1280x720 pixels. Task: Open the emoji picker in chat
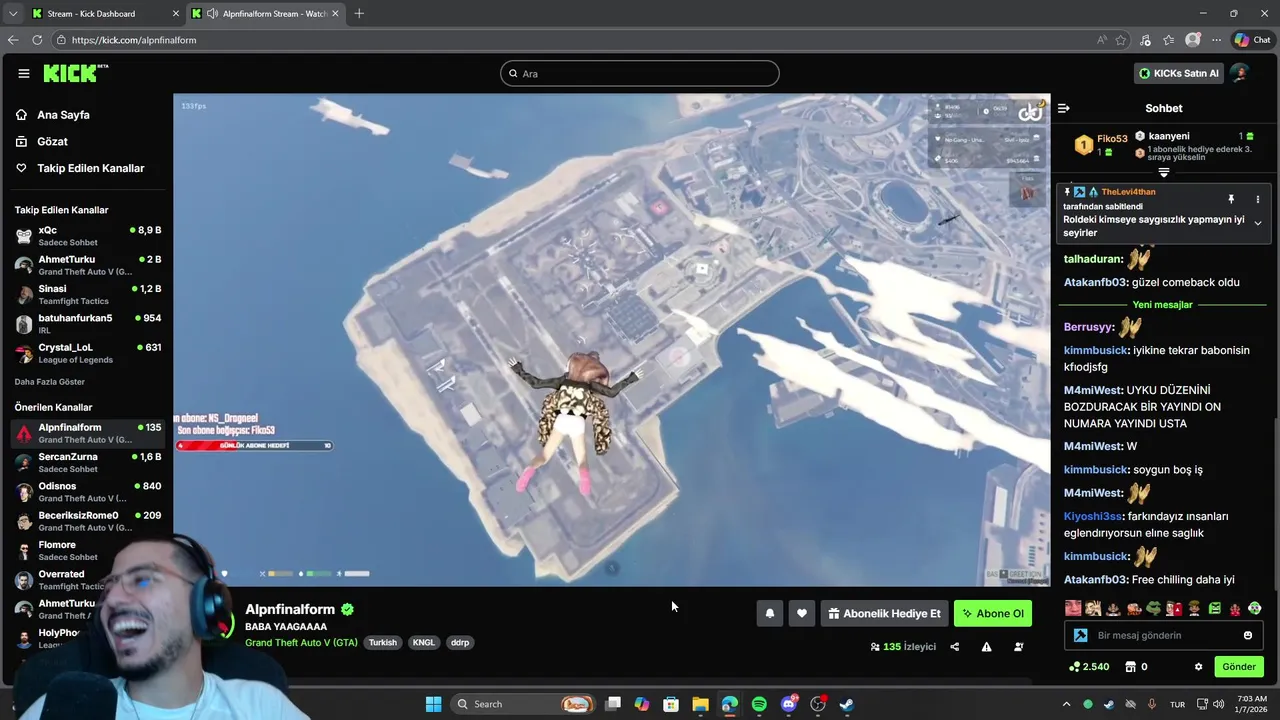tap(1247, 635)
